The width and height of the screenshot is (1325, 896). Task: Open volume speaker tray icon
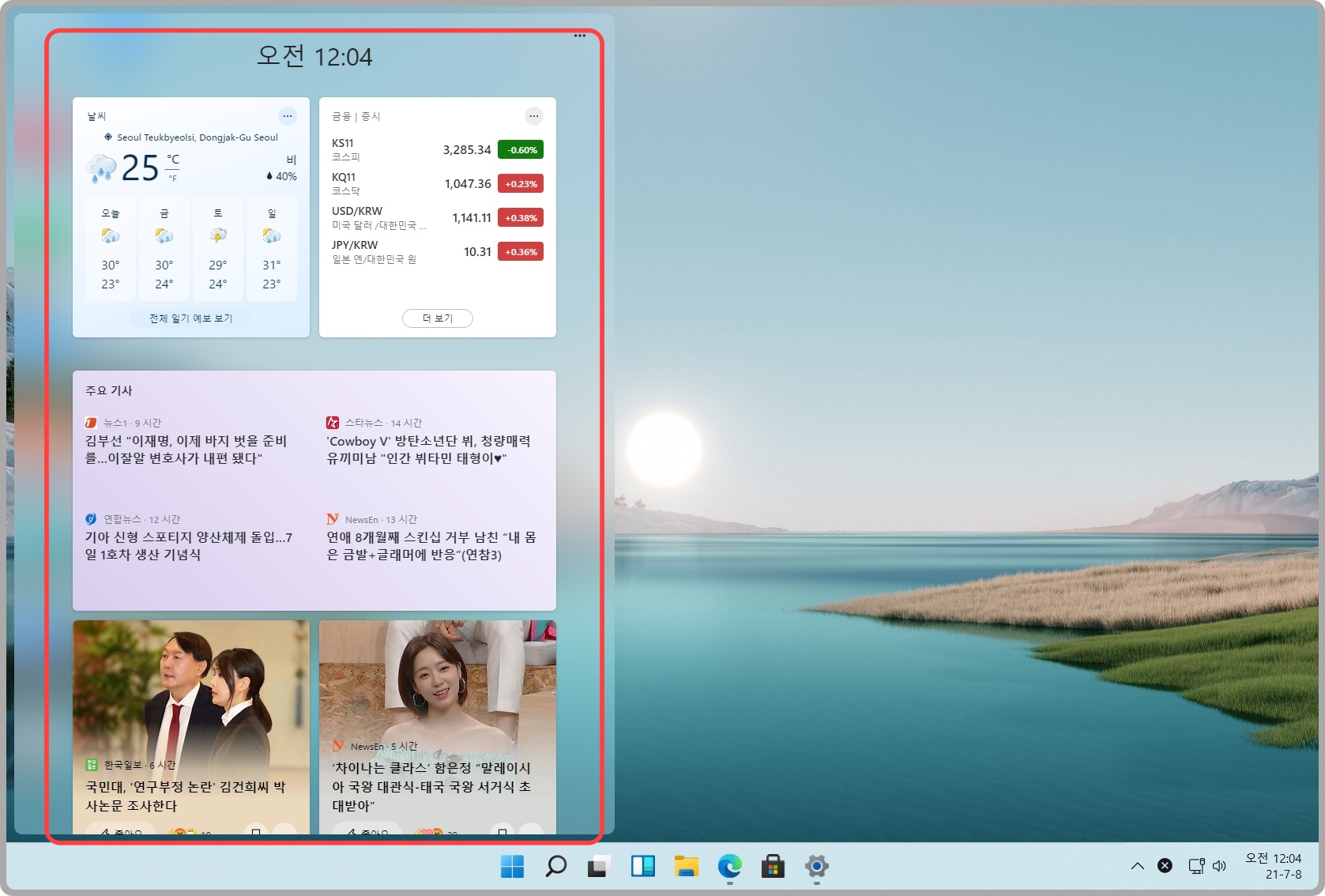click(x=1219, y=866)
